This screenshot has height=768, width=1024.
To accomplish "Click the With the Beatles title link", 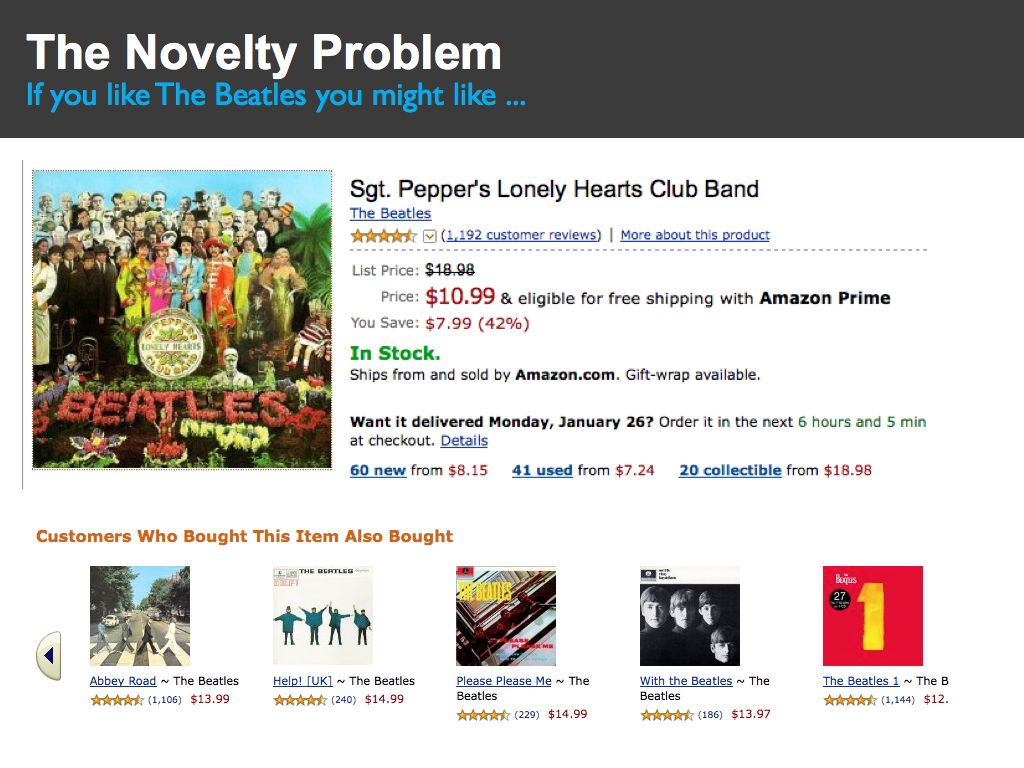I will [686, 681].
